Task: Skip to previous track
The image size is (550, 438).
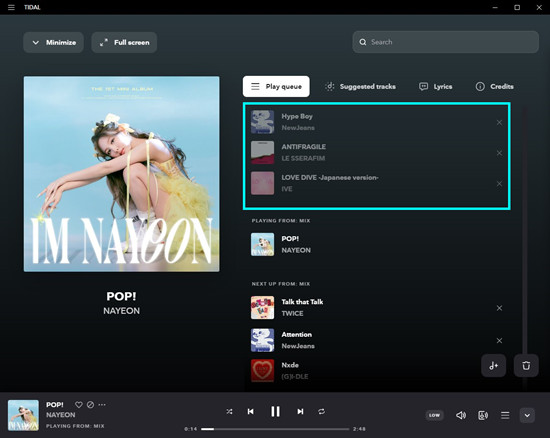Action: coord(250,411)
